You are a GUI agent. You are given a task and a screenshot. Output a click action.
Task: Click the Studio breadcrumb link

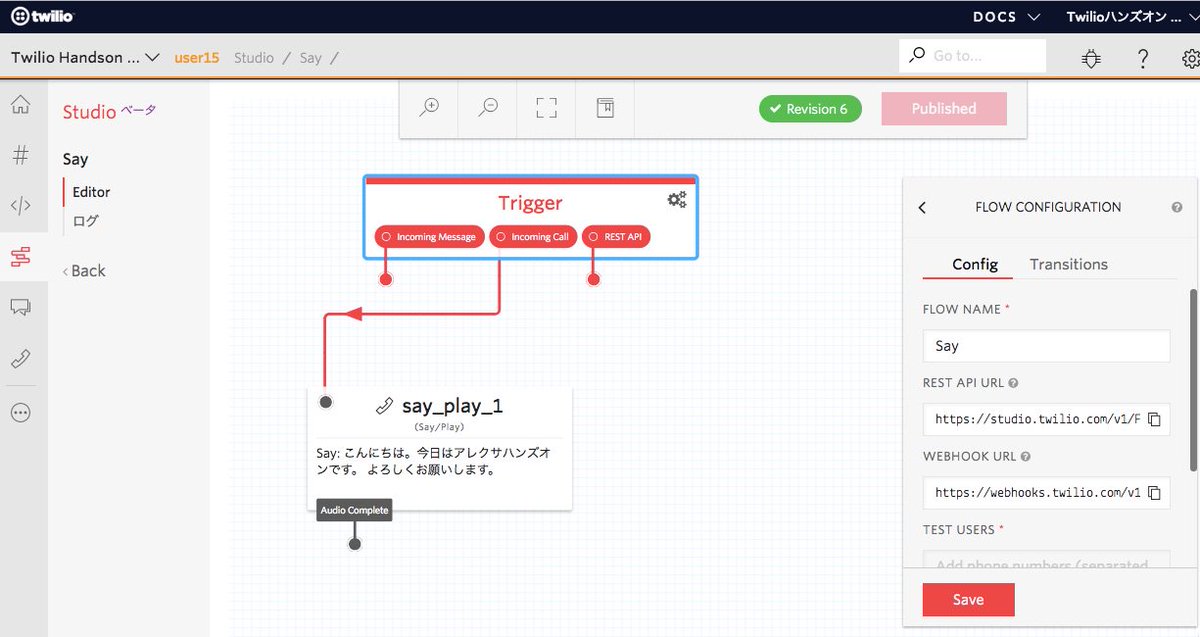(x=254, y=58)
